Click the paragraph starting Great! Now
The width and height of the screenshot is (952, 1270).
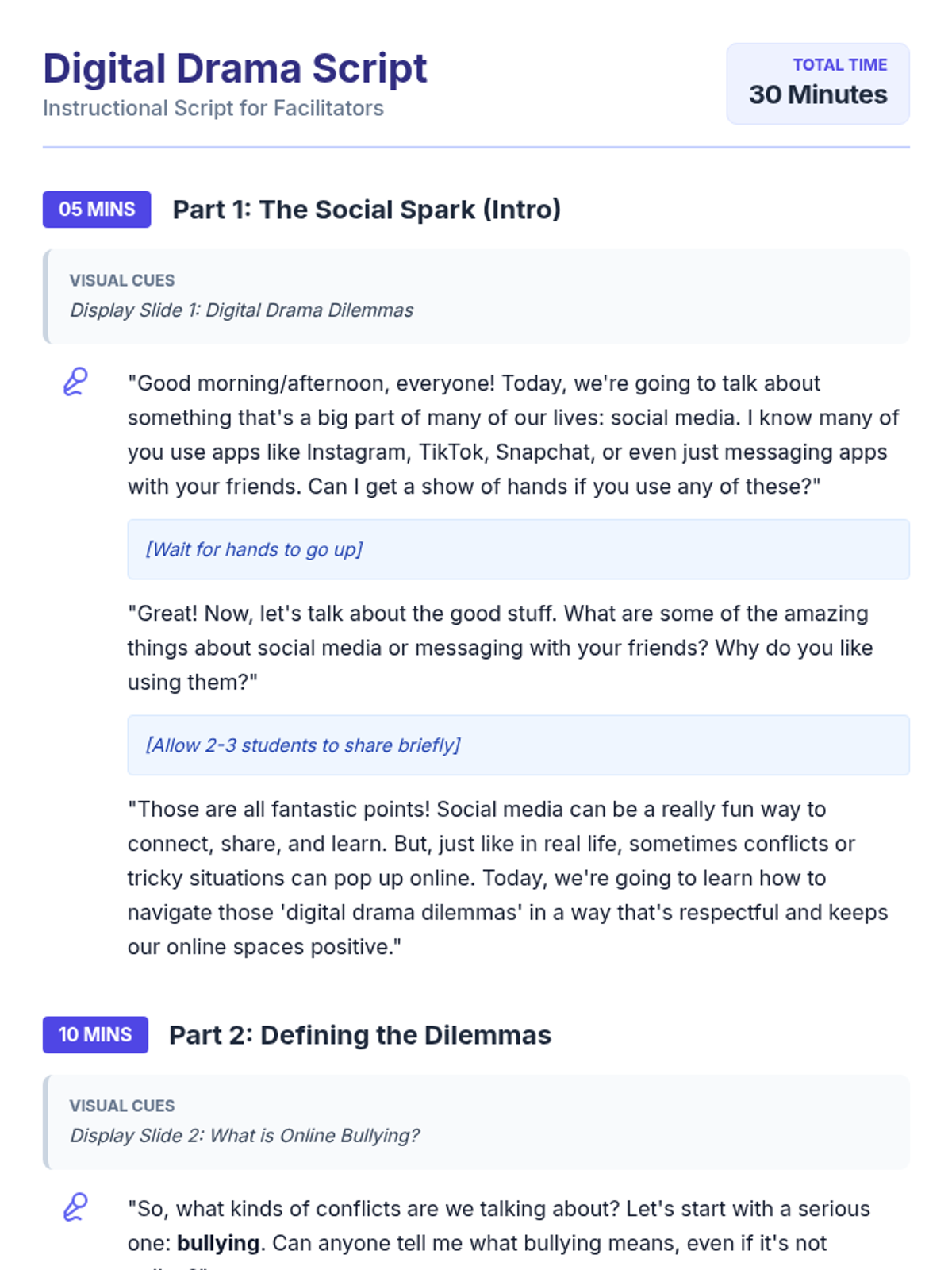click(x=501, y=648)
